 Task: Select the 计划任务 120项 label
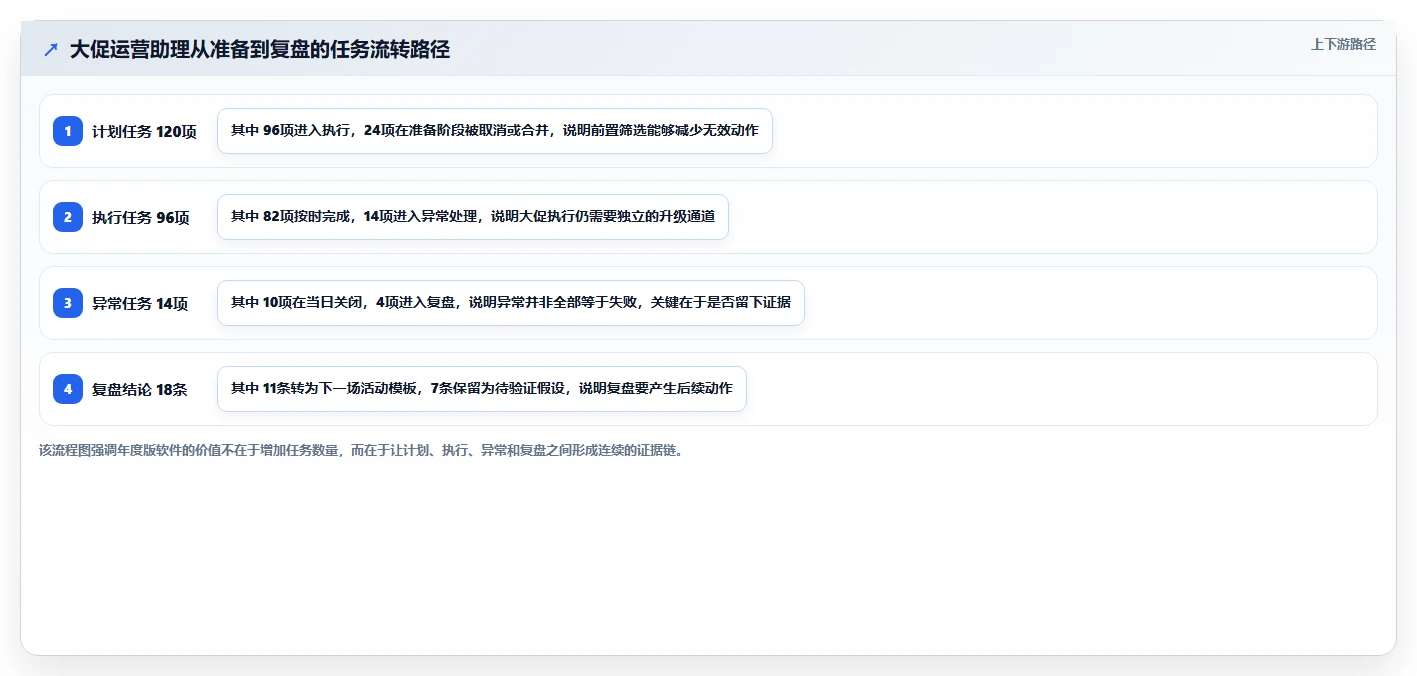coord(145,131)
